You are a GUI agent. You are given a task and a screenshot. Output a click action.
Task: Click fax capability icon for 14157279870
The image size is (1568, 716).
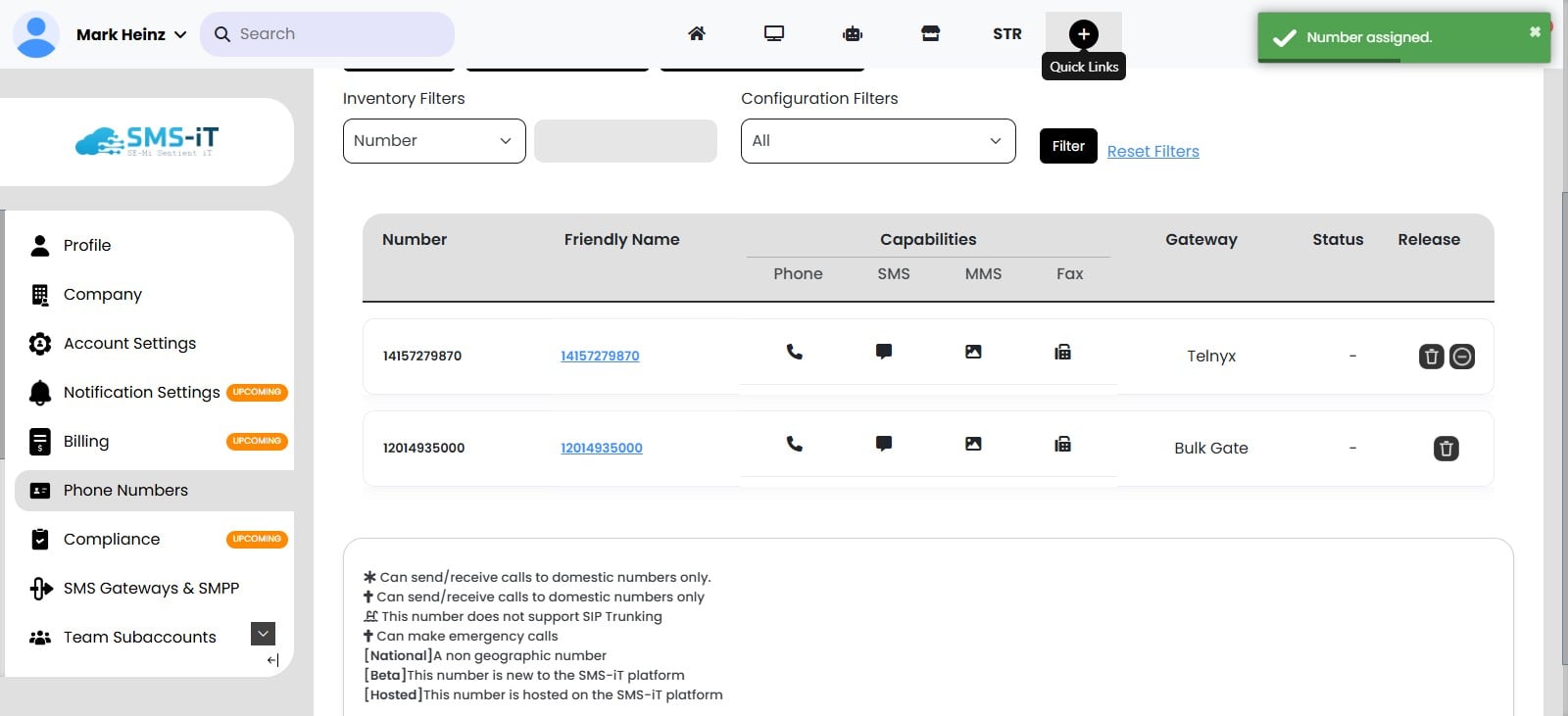1062,352
